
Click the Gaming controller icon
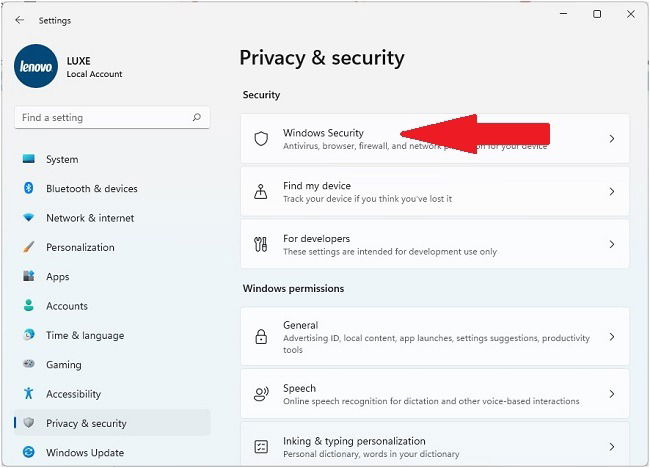[28, 365]
